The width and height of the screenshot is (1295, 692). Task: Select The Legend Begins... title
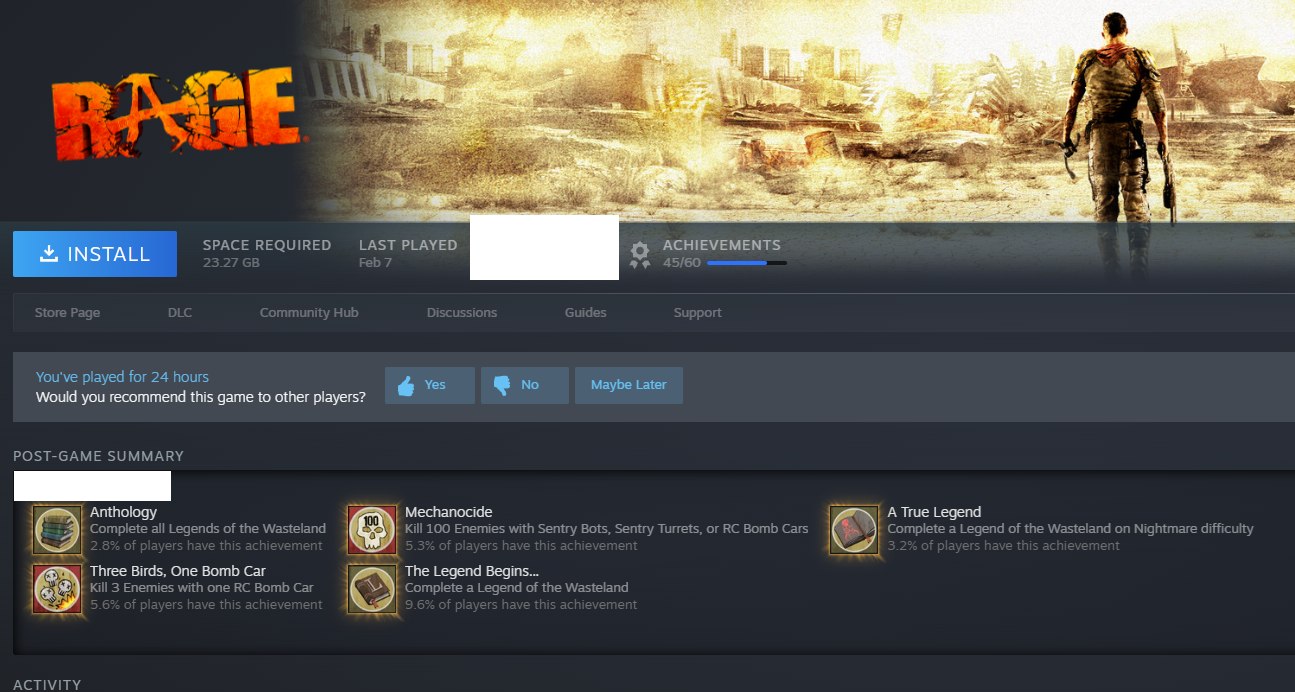pos(472,571)
